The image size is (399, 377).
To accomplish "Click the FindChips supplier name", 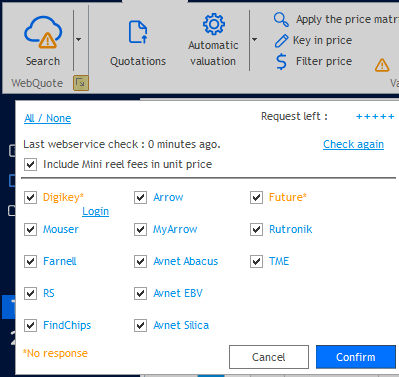I will click(x=67, y=325).
